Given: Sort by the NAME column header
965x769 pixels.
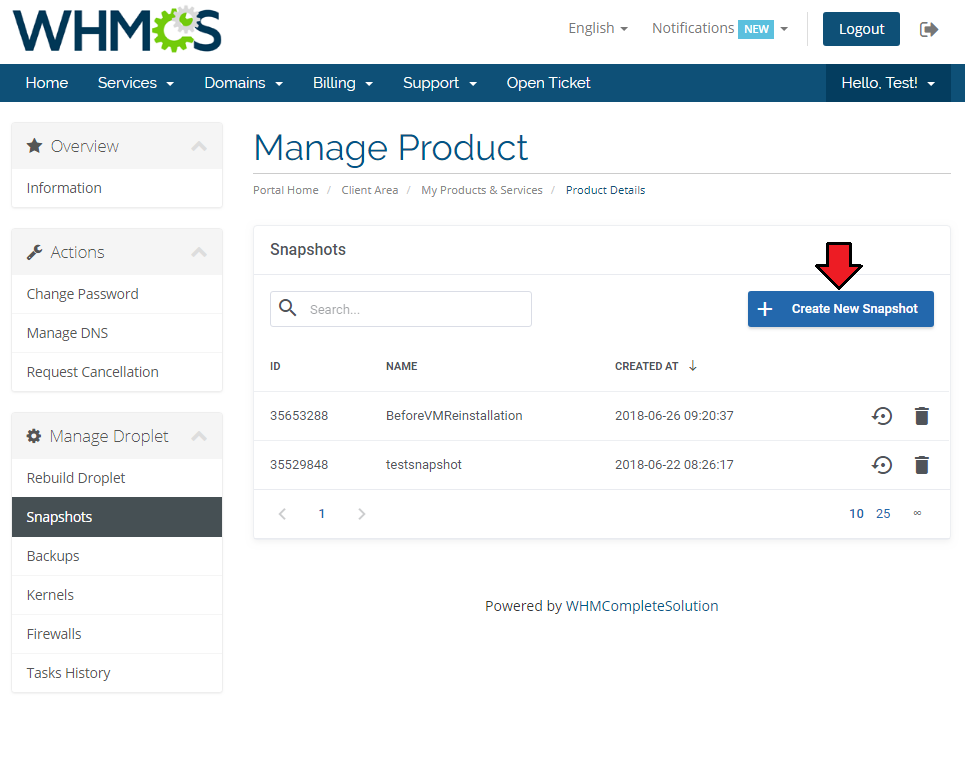Looking at the screenshot, I should tap(401, 366).
